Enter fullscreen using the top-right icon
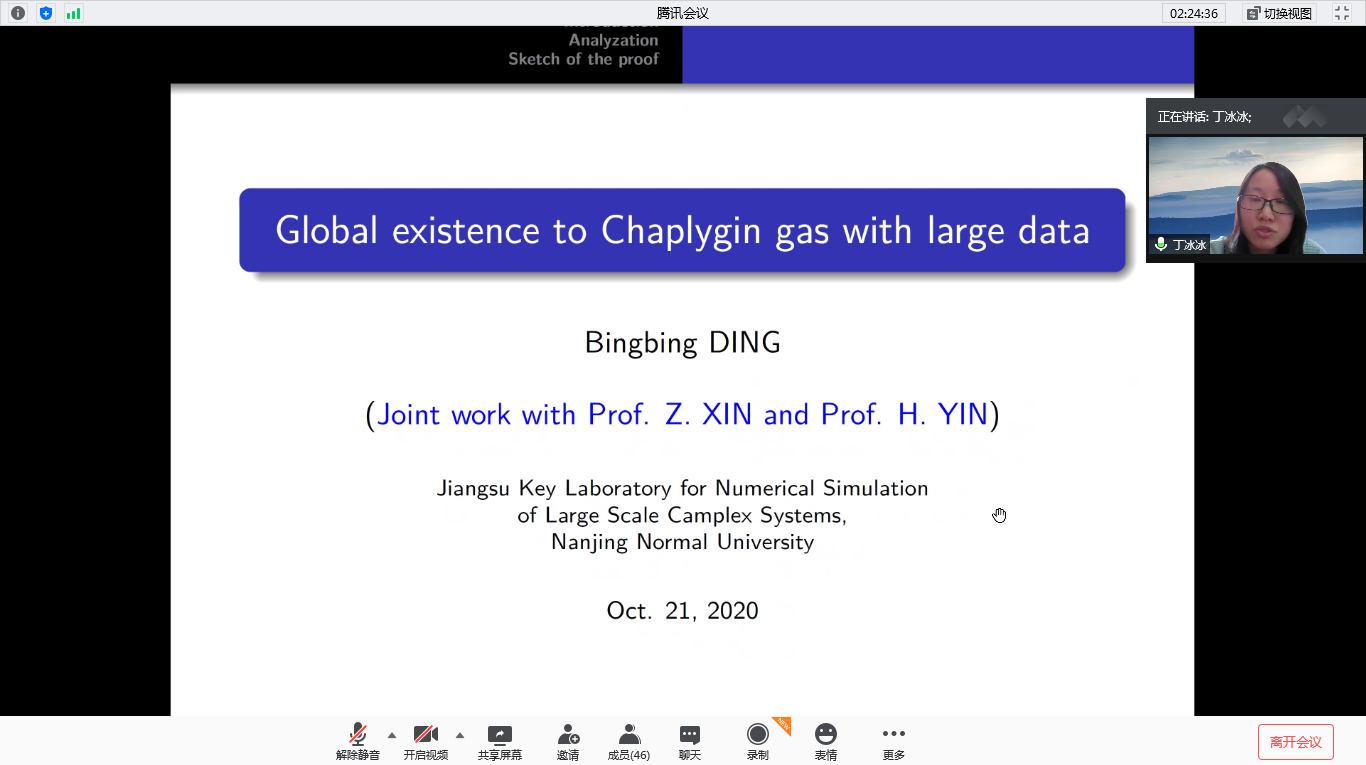 [1341, 13]
